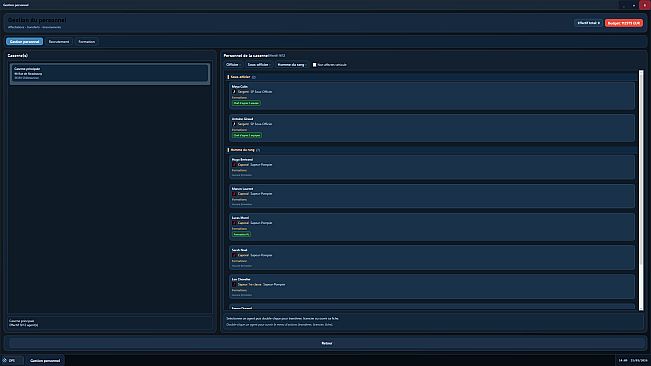Image resolution: width=651 pixels, height=366 pixels.
Task: Select Hugo Bertrand's personnel card
Action: [x=432, y=167]
